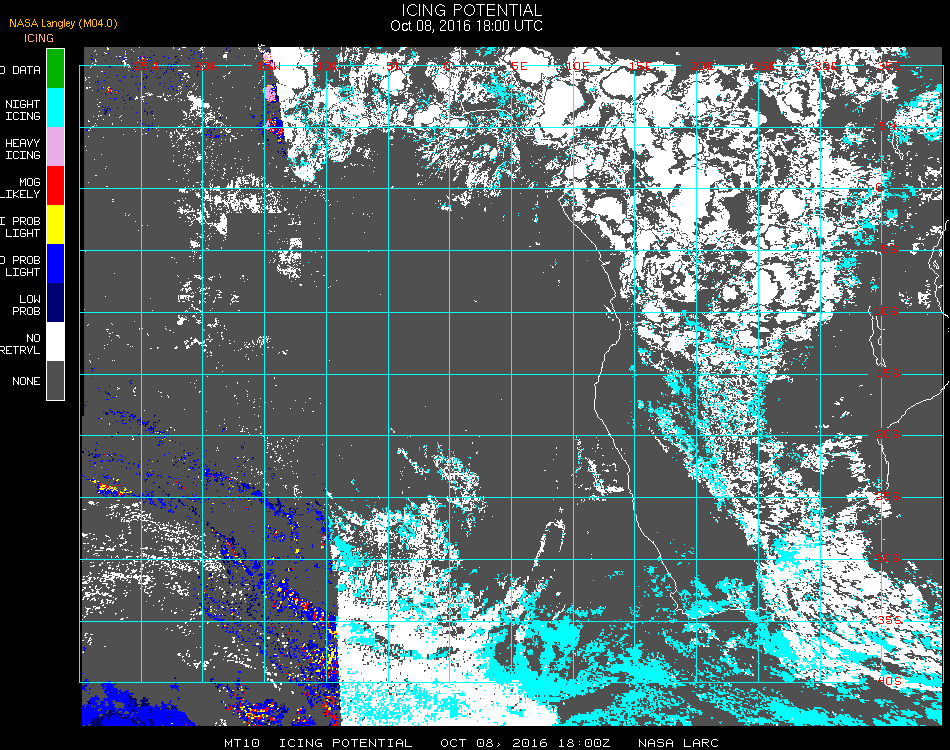Click the NONE legend label
The image size is (950, 750).
26,381
